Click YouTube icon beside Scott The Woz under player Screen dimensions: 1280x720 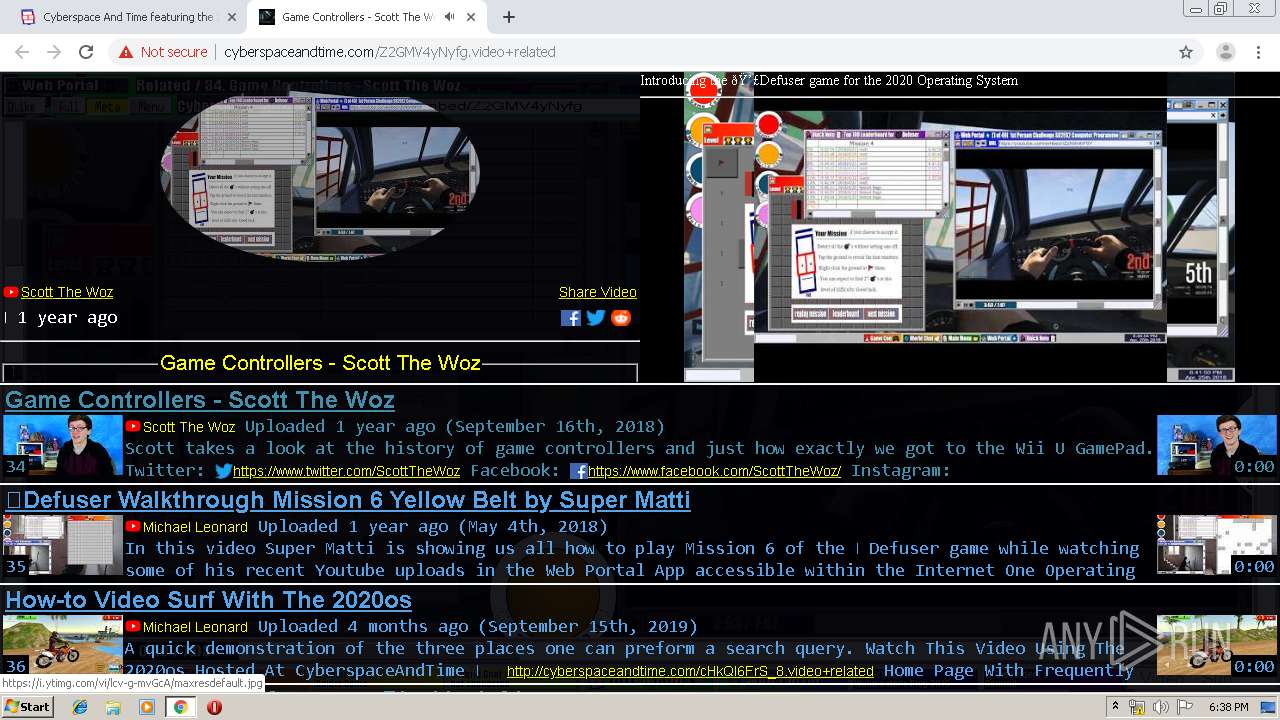11,292
